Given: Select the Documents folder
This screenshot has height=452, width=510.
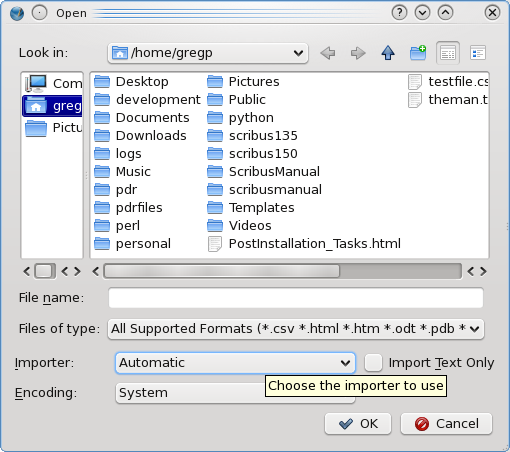Looking at the screenshot, I should [x=142, y=118].
